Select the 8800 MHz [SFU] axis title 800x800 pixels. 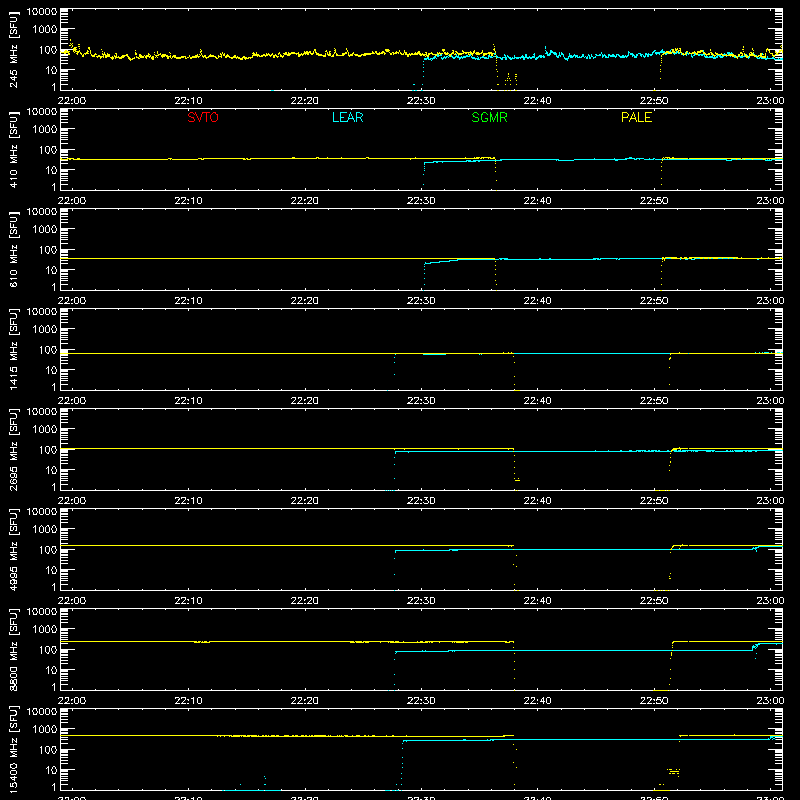[13, 649]
